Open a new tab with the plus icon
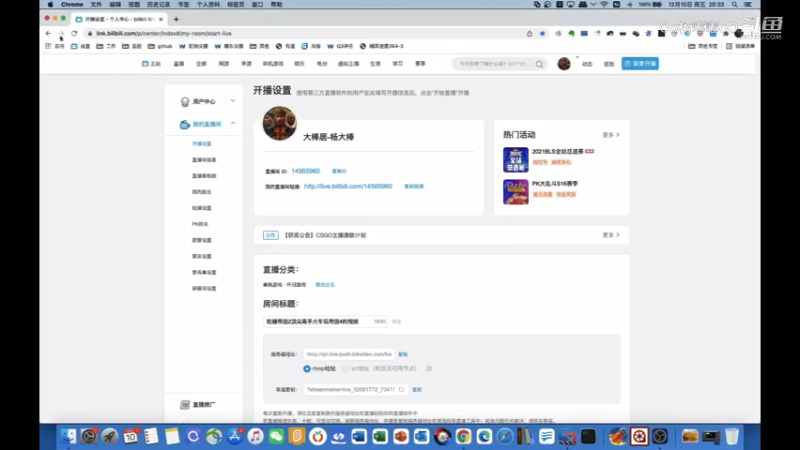Viewport: 800px width, 450px height. (x=176, y=19)
